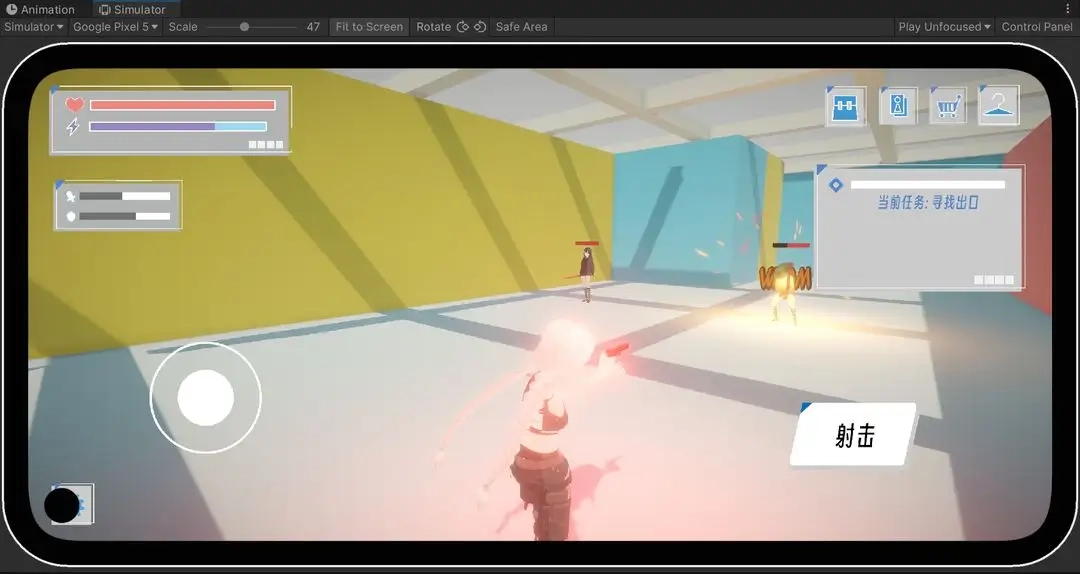Click the diamond quest marker icon
Screen dimensions: 1080x574
836,185
